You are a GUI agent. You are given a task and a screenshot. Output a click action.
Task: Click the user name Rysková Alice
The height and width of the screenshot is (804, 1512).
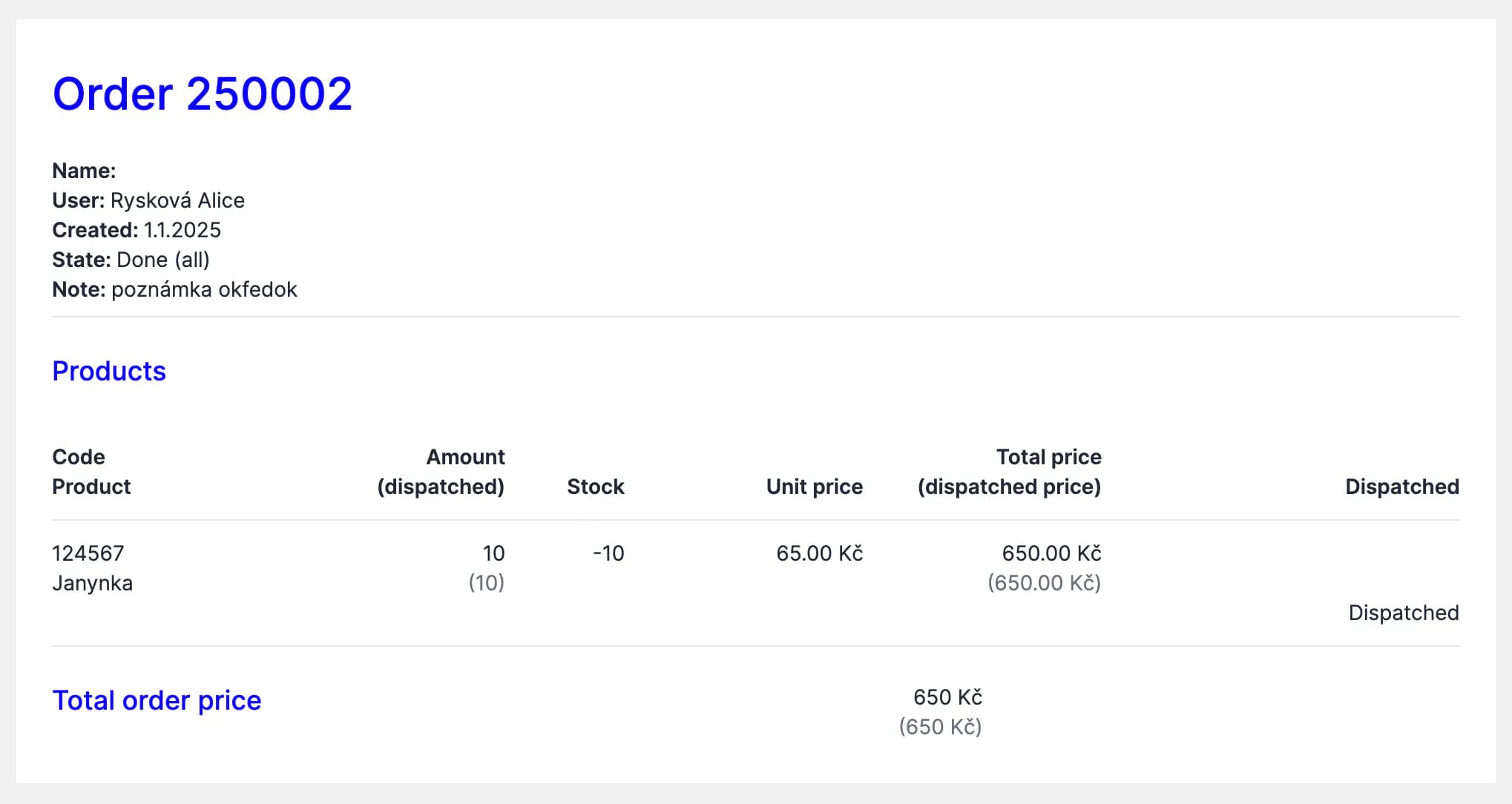coord(177,200)
